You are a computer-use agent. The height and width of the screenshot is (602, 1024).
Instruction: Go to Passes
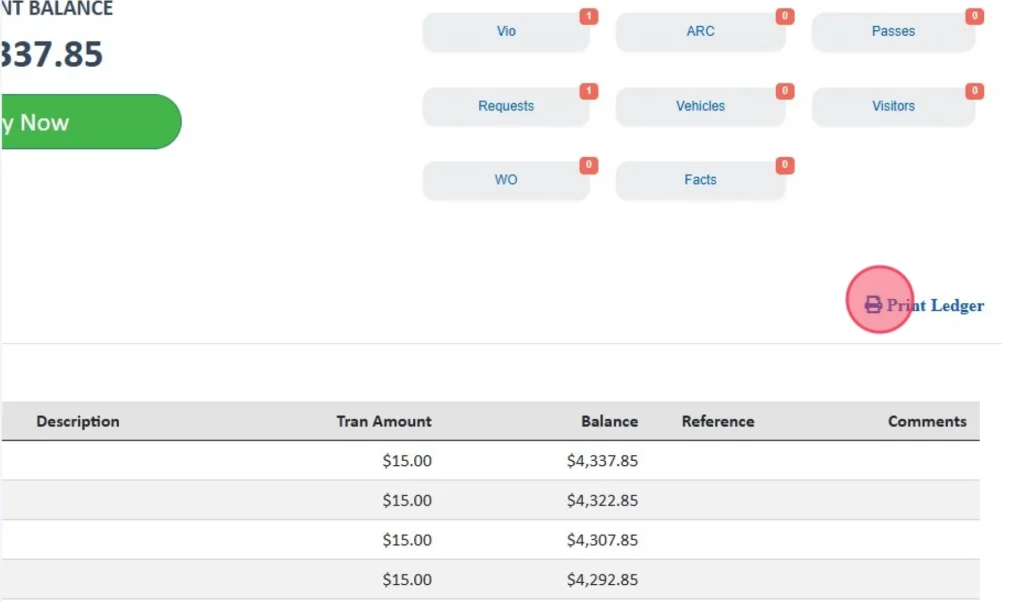click(893, 32)
